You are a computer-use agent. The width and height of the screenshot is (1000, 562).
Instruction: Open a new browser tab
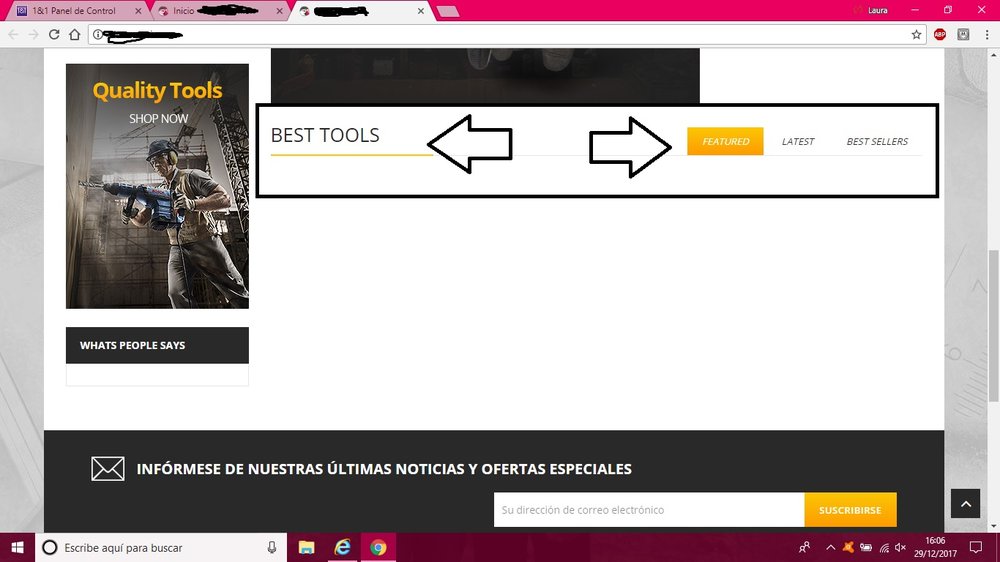[x=448, y=11]
